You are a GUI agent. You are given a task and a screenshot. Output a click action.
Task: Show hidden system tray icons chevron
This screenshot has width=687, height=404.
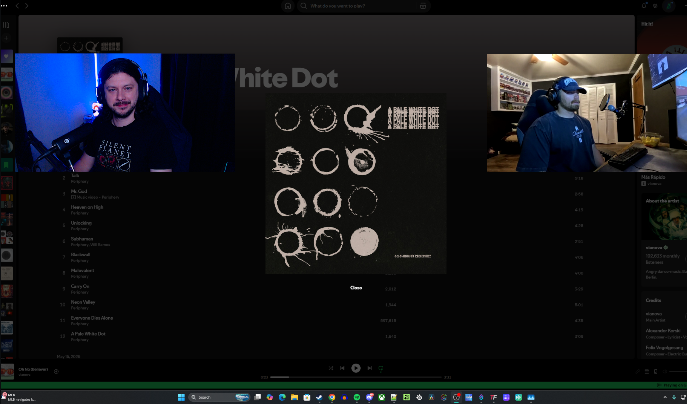click(x=665, y=397)
